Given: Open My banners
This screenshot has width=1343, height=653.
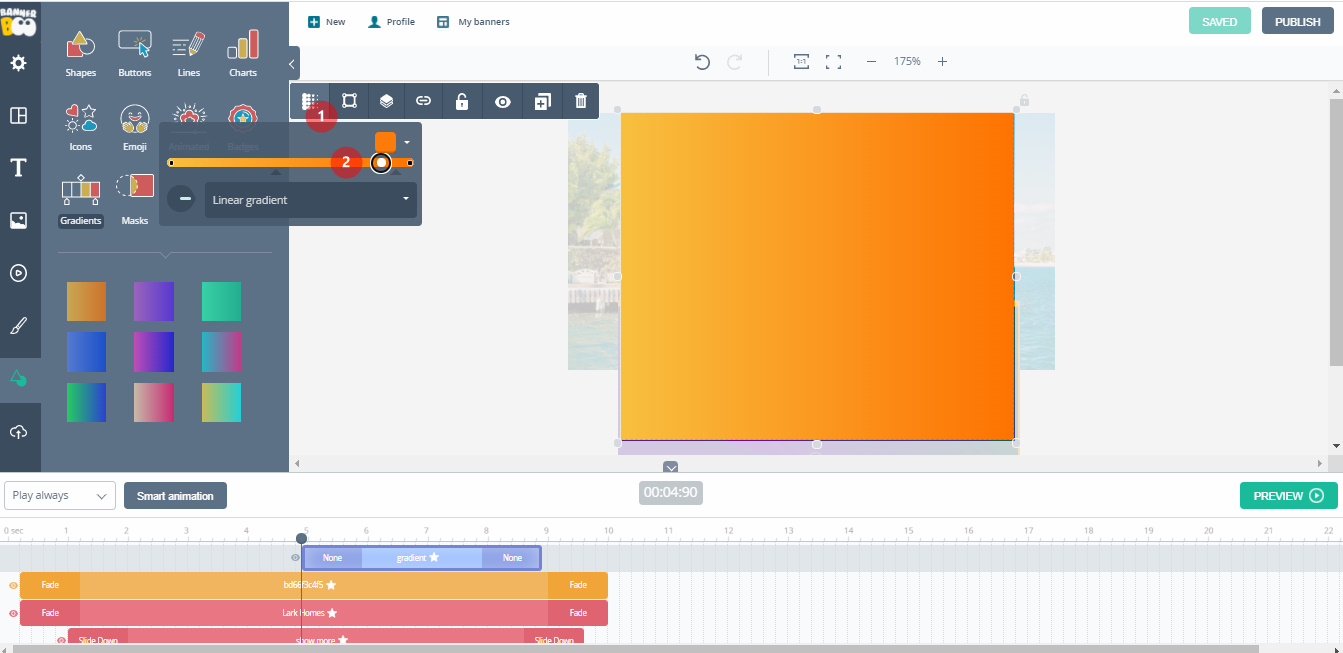Looking at the screenshot, I should click(473, 22).
